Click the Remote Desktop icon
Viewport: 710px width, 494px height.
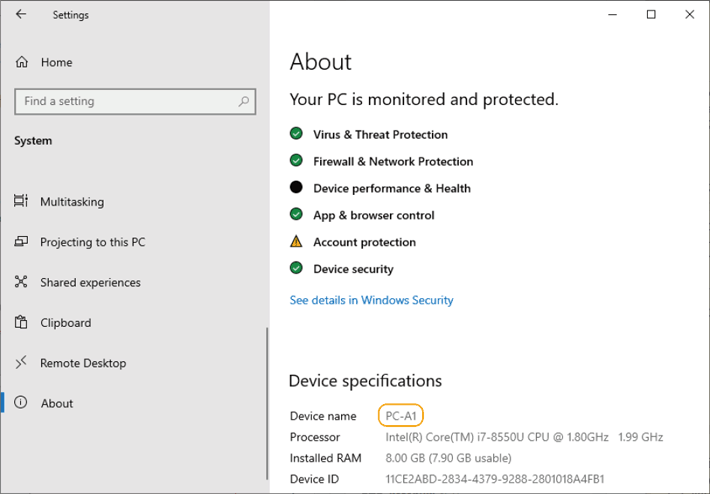[x=21, y=363]
